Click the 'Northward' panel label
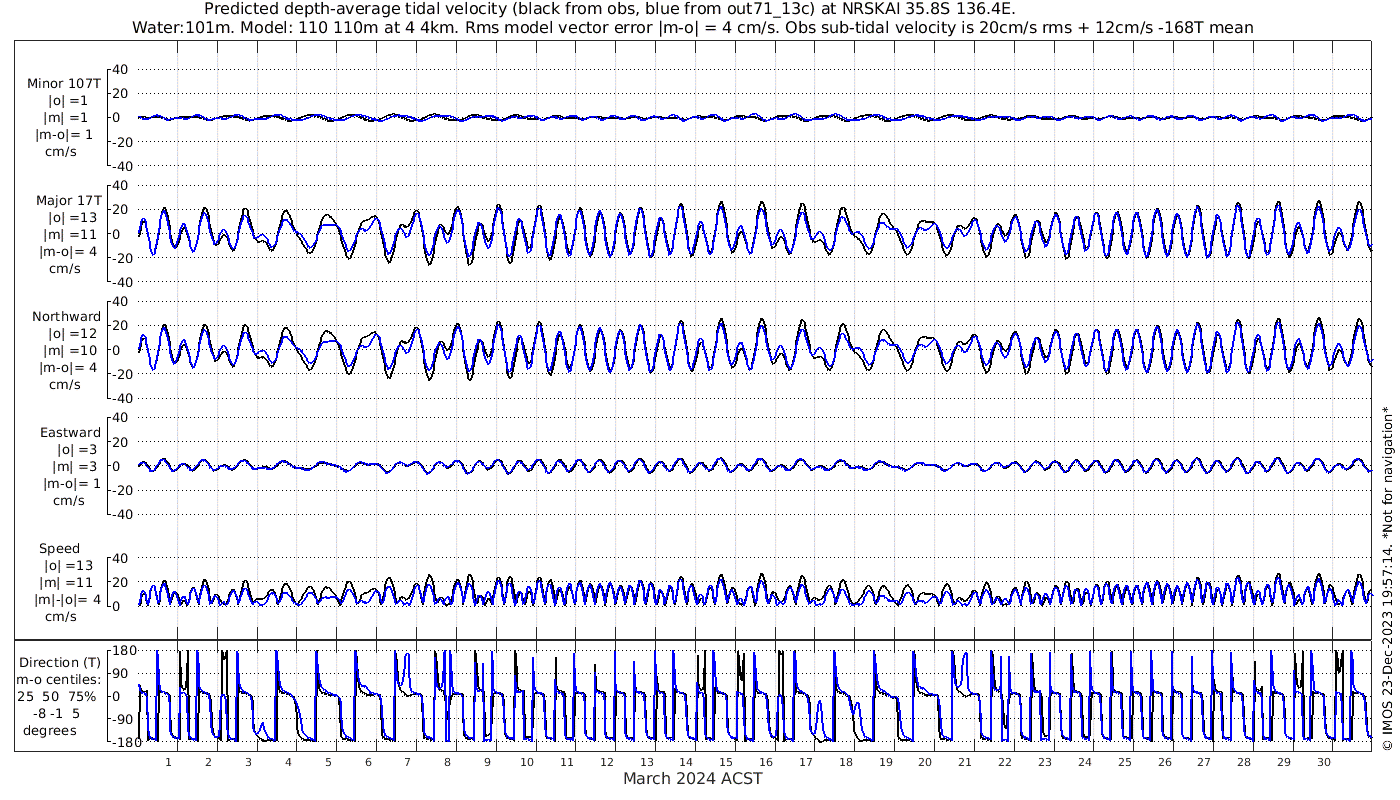 pyautogui.click(x=67, y=316)
